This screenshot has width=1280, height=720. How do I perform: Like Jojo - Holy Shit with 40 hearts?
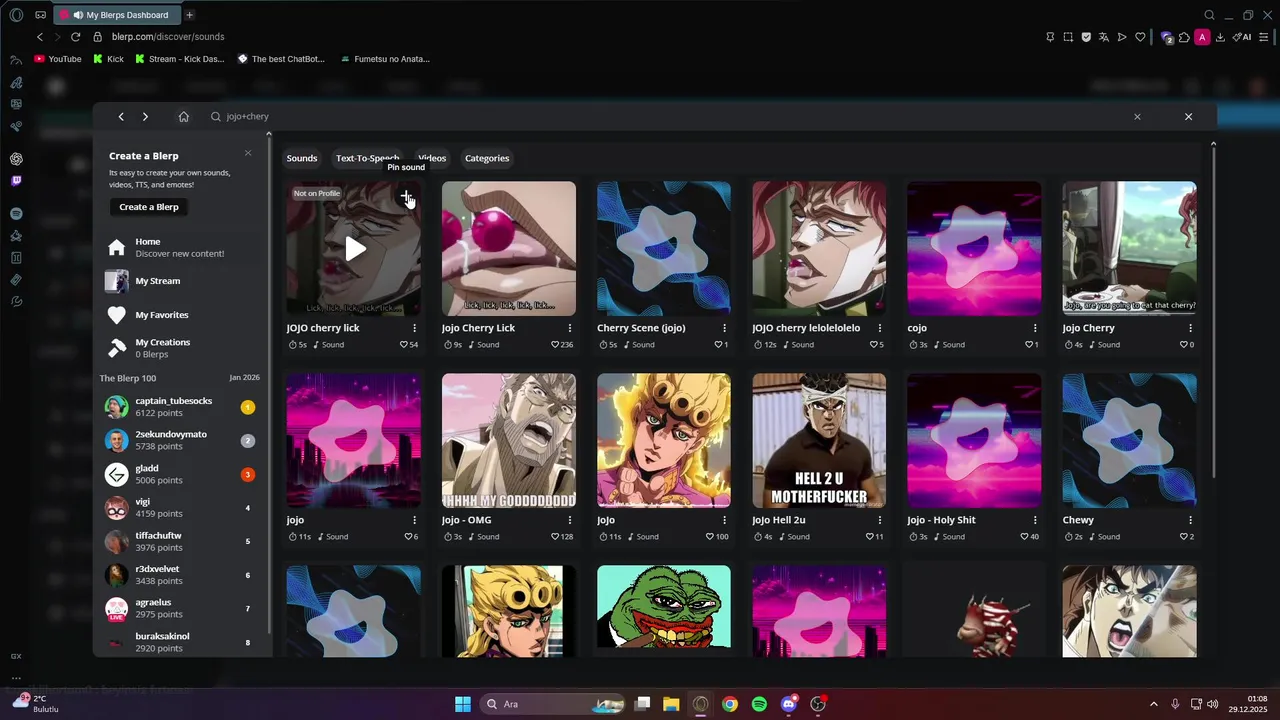pos(1024,537)
